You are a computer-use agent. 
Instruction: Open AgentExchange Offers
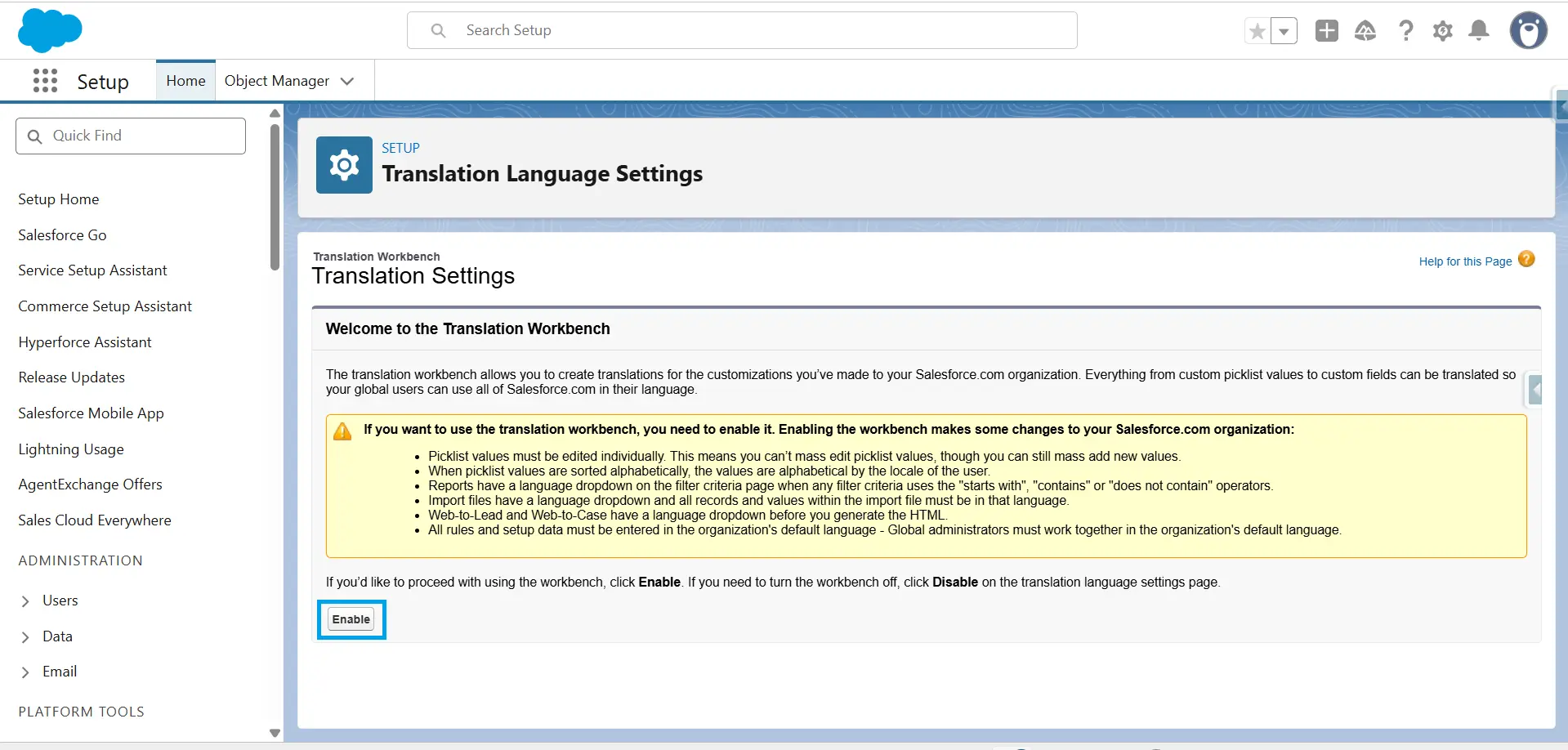pyautogui.click(x=90, y=484)
